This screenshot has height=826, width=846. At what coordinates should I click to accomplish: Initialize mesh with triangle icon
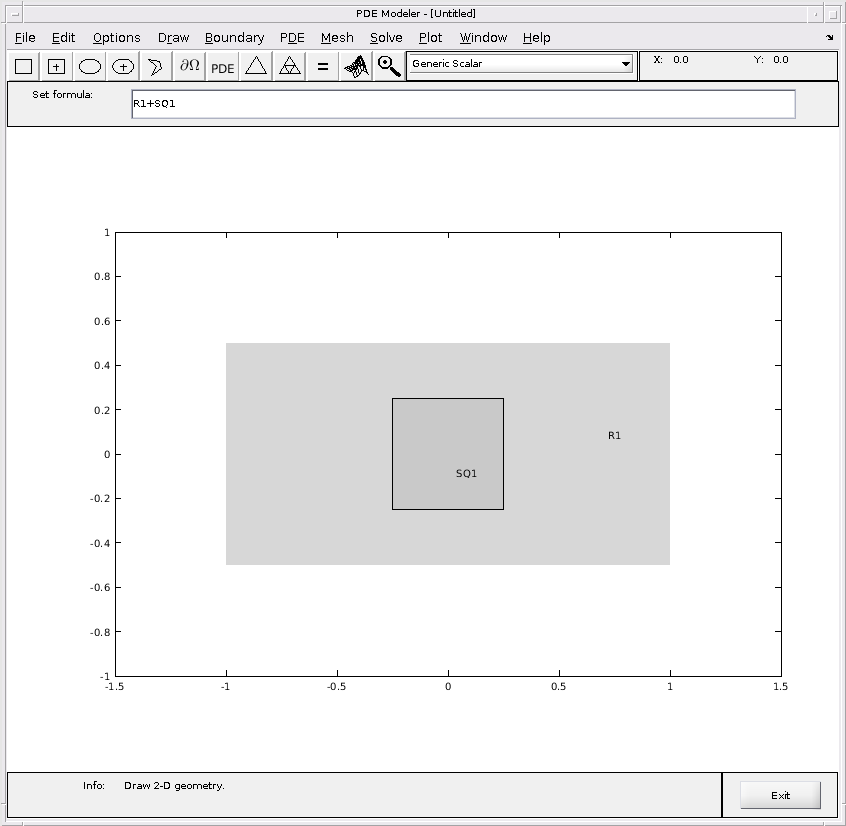click(x=256, y=66)
